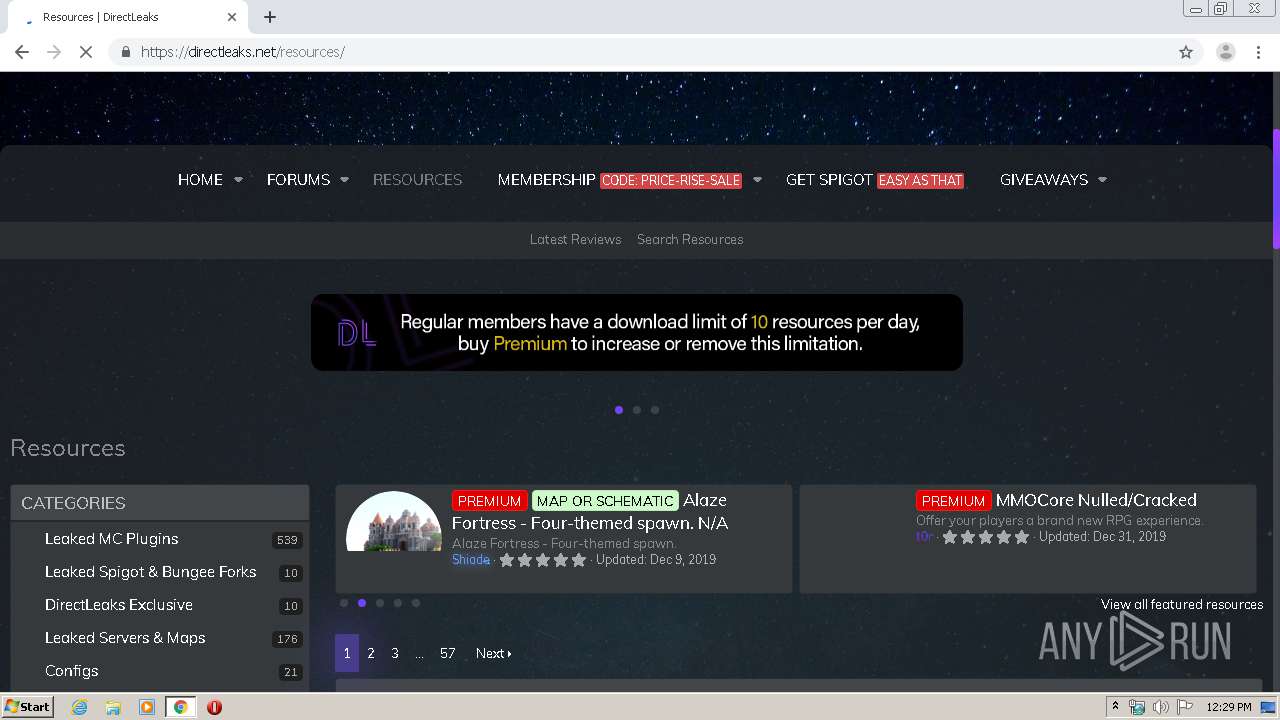1280x720 pixels.
Task: View site info via the lock icon
Action: (125, 52)
